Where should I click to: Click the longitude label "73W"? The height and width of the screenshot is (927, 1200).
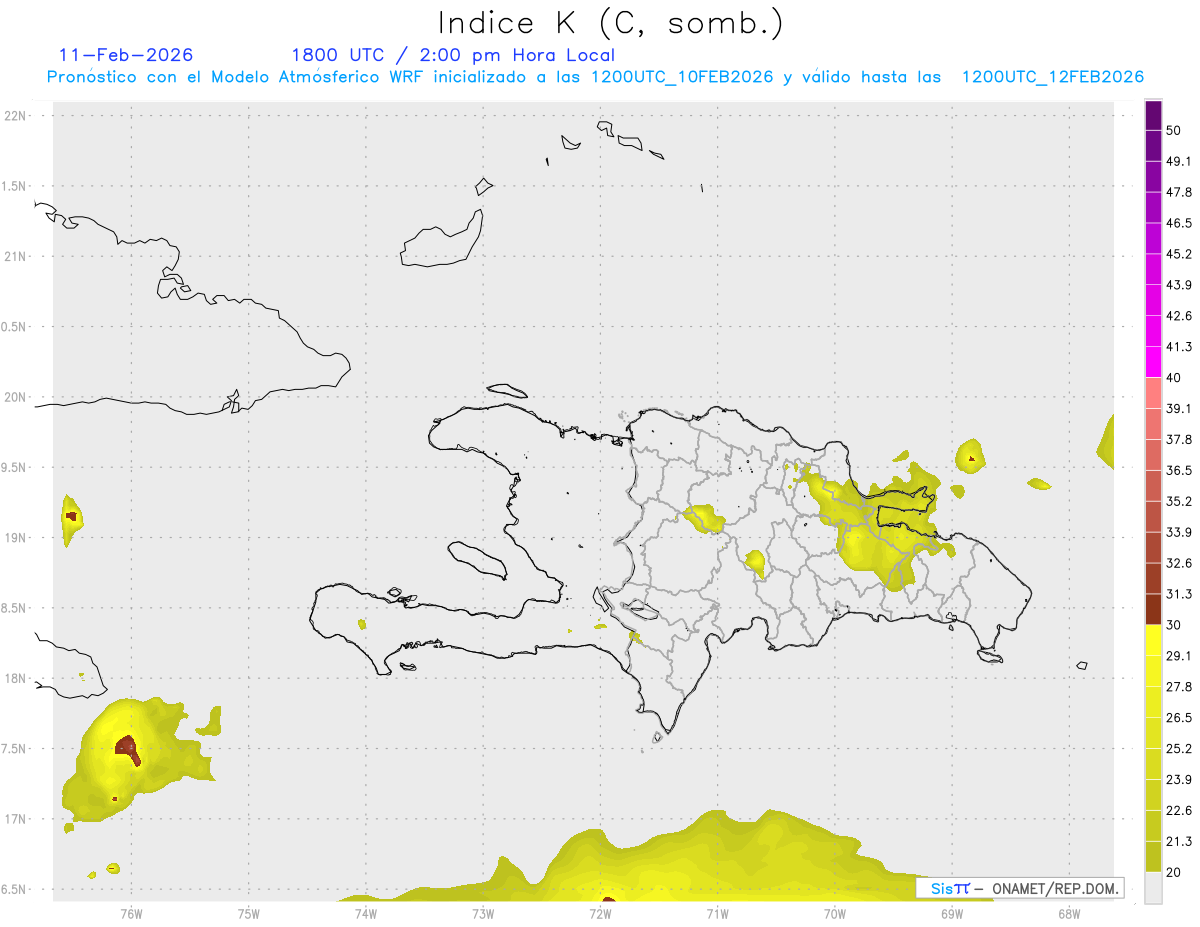pos(483,914)
